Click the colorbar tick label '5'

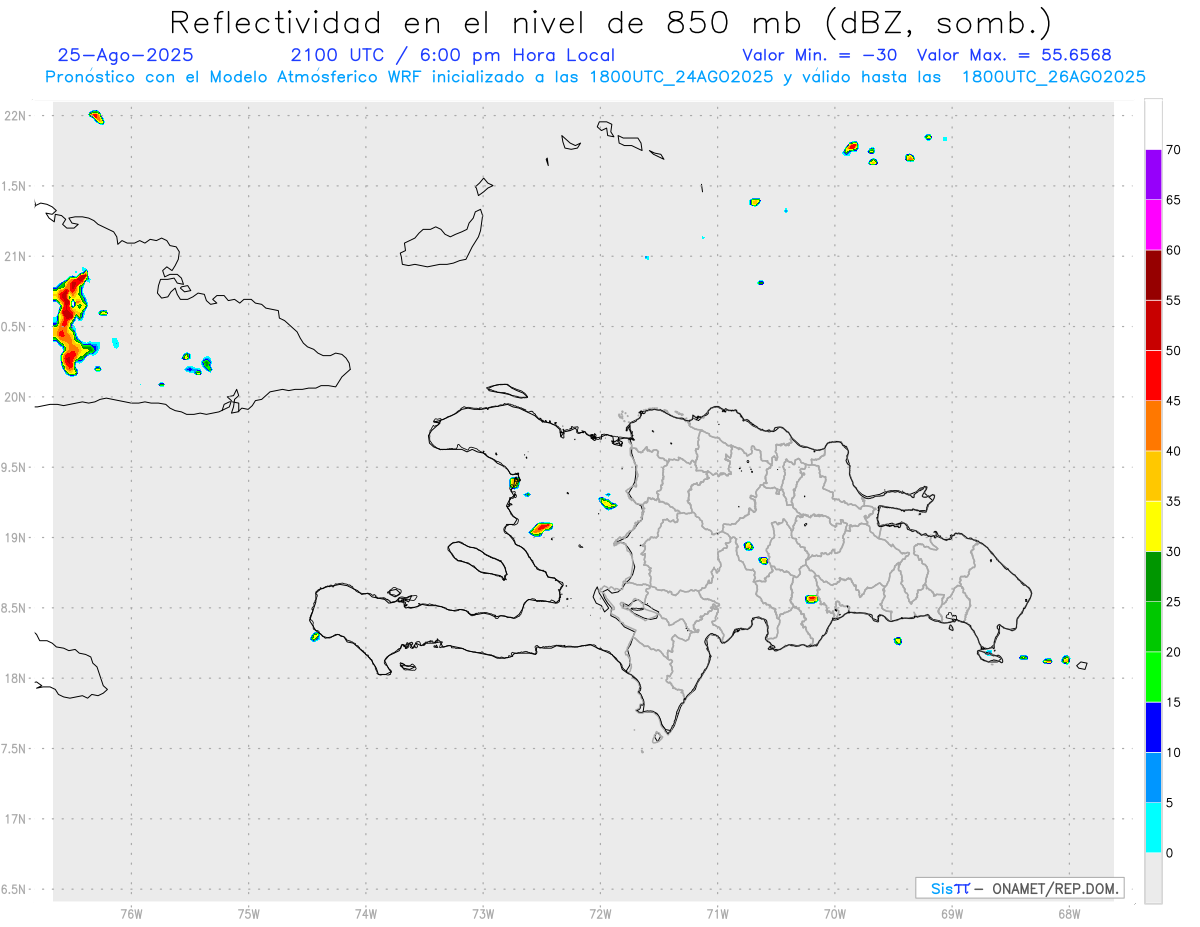coord(1170,803)
